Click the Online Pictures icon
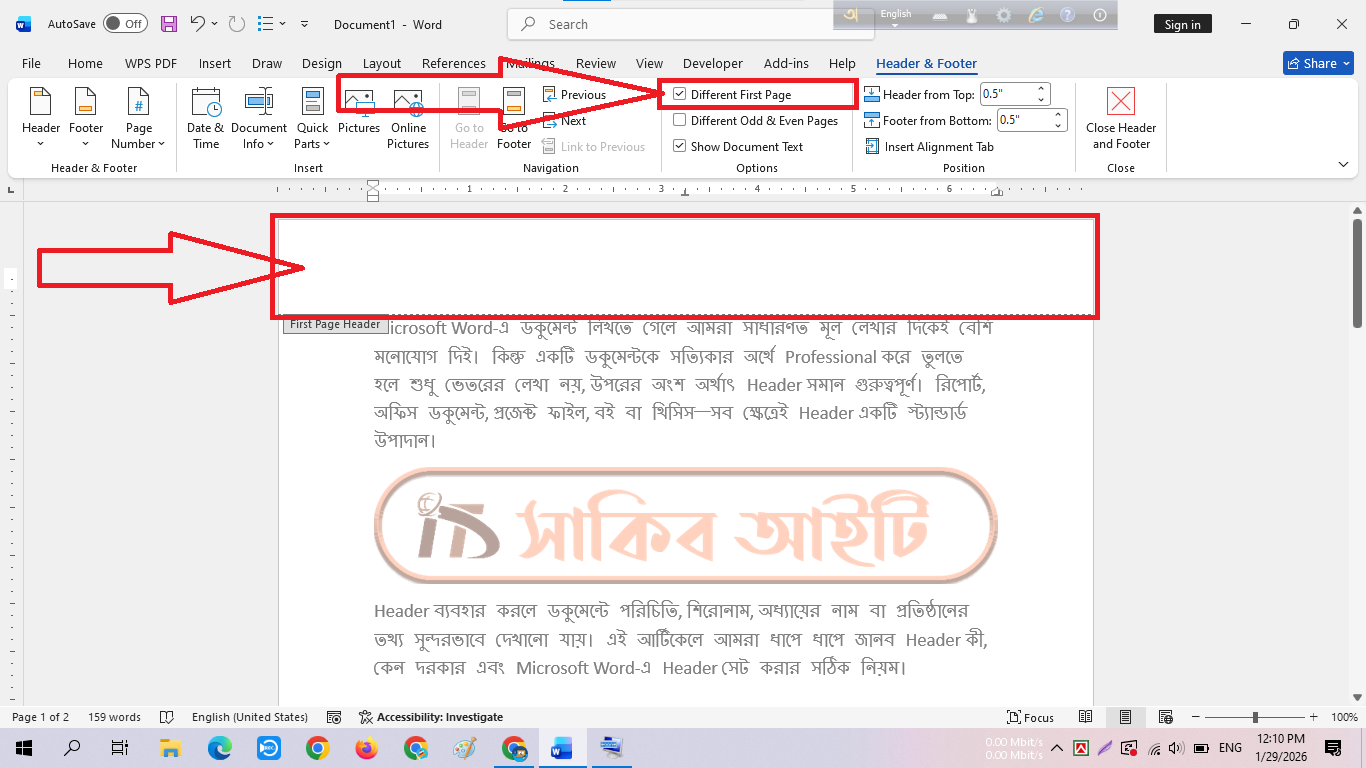This screenshot has width=1366, height=768. pos(408,118)
